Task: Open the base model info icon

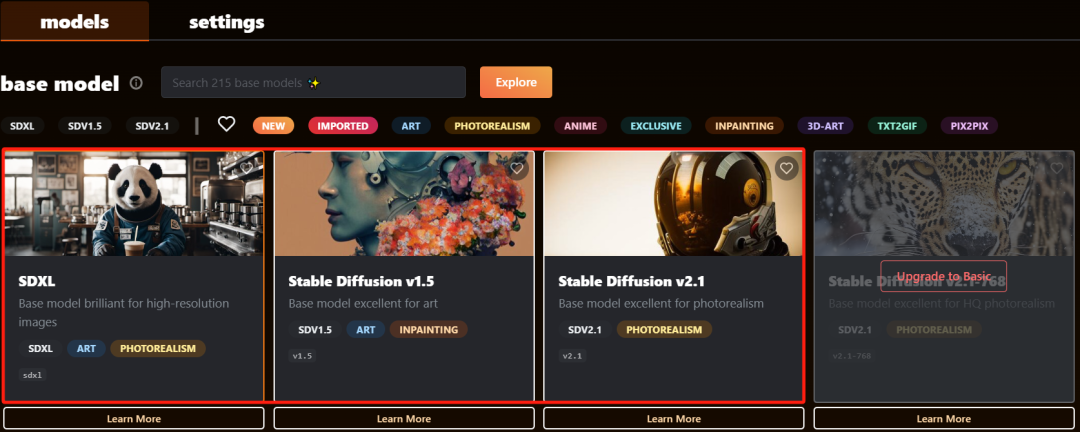Action: click(x=136, y=83)
